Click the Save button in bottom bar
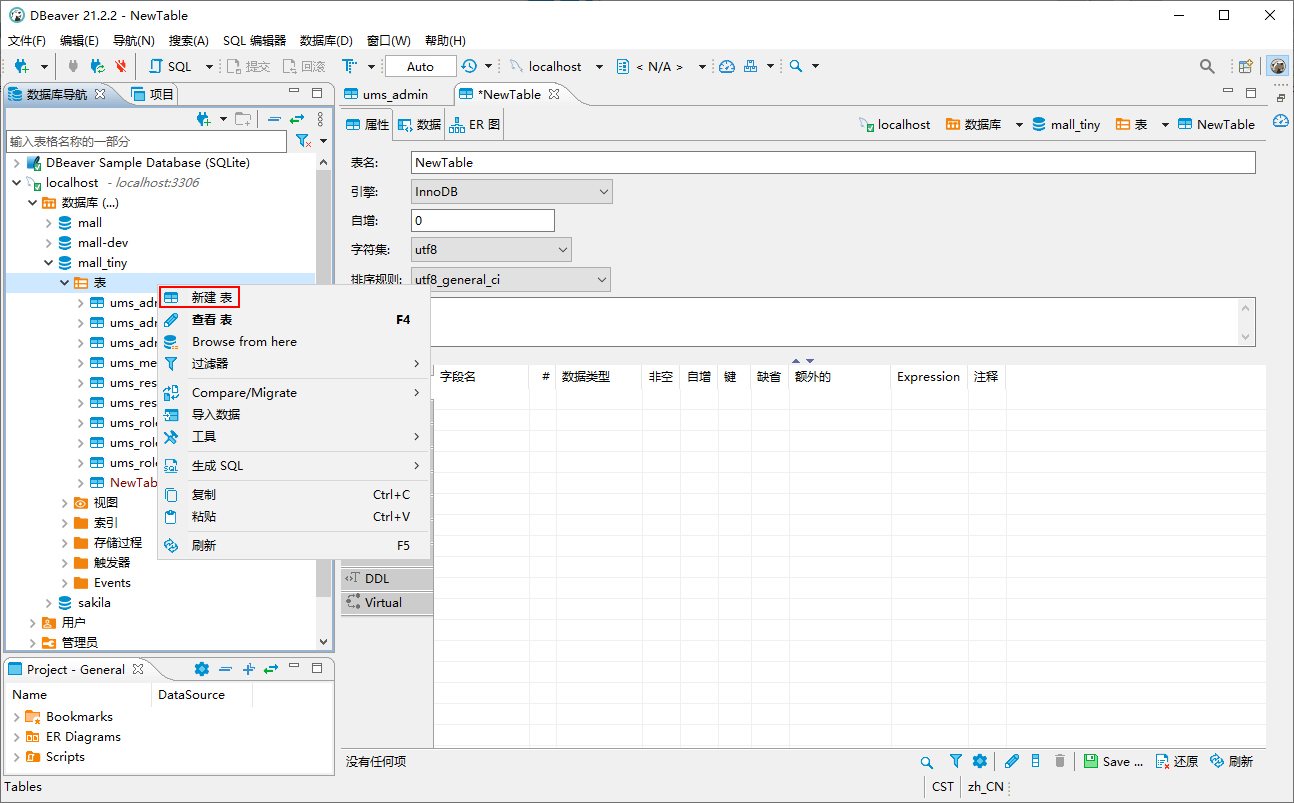 pos(1113,761)
